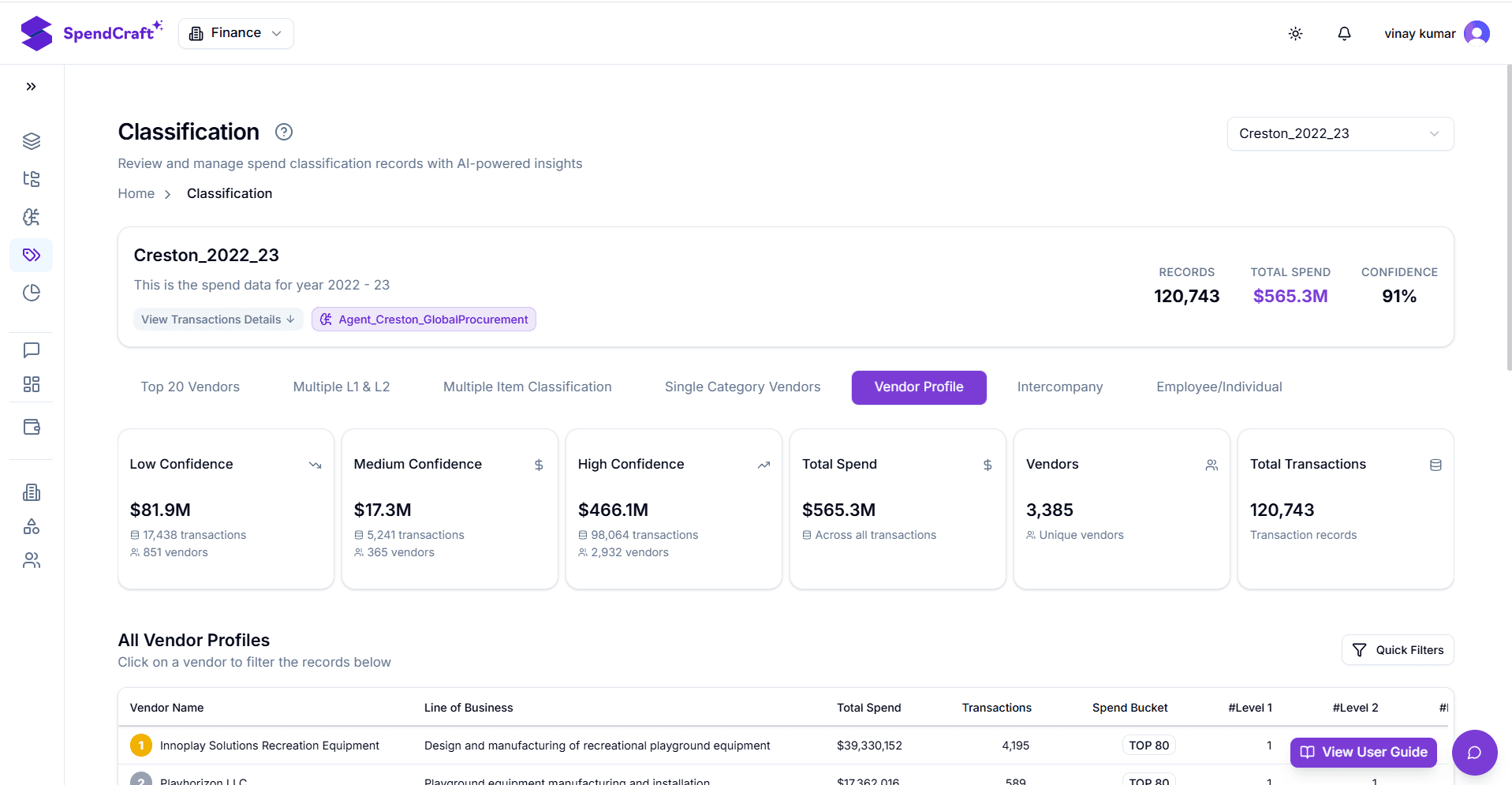Image resolution: width=1512 pixels, height=785 pixels.
Task: Toggle light/dark theme sun icon
Action: point(1295,33)
